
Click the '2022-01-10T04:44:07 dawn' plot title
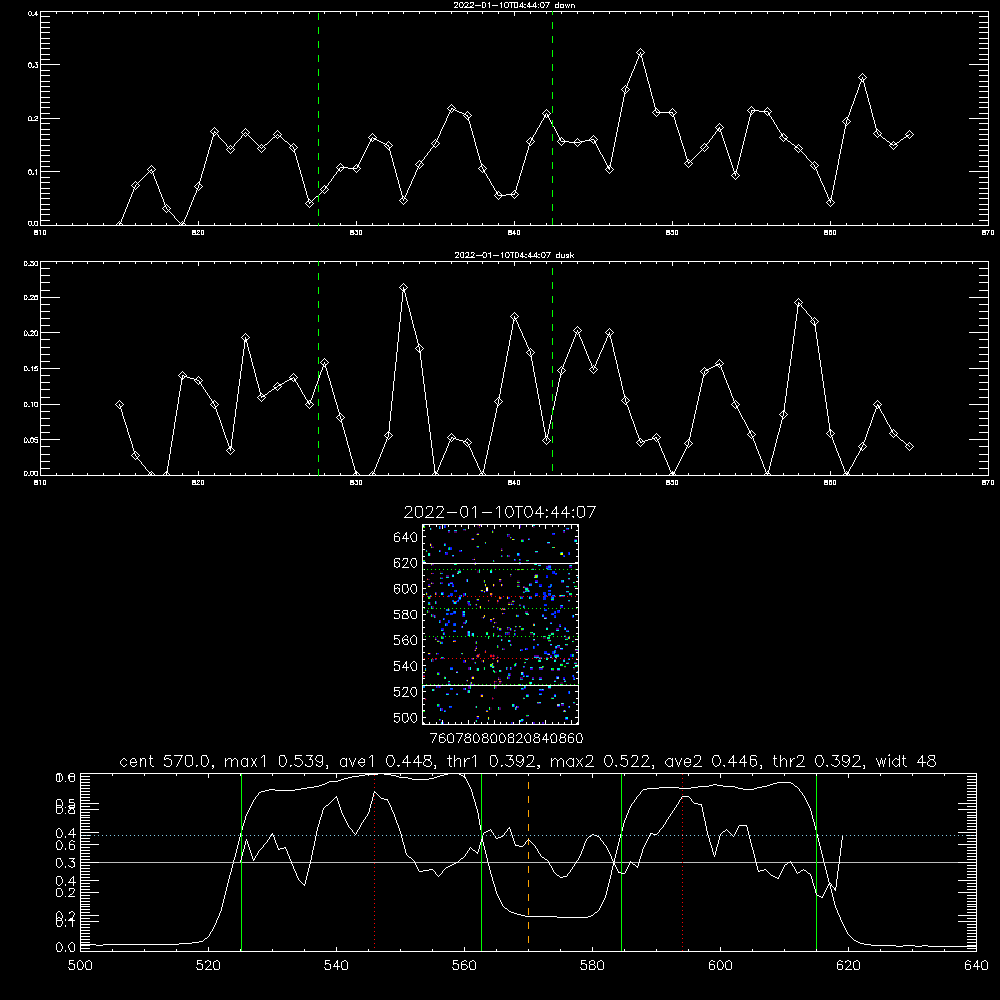514,5
